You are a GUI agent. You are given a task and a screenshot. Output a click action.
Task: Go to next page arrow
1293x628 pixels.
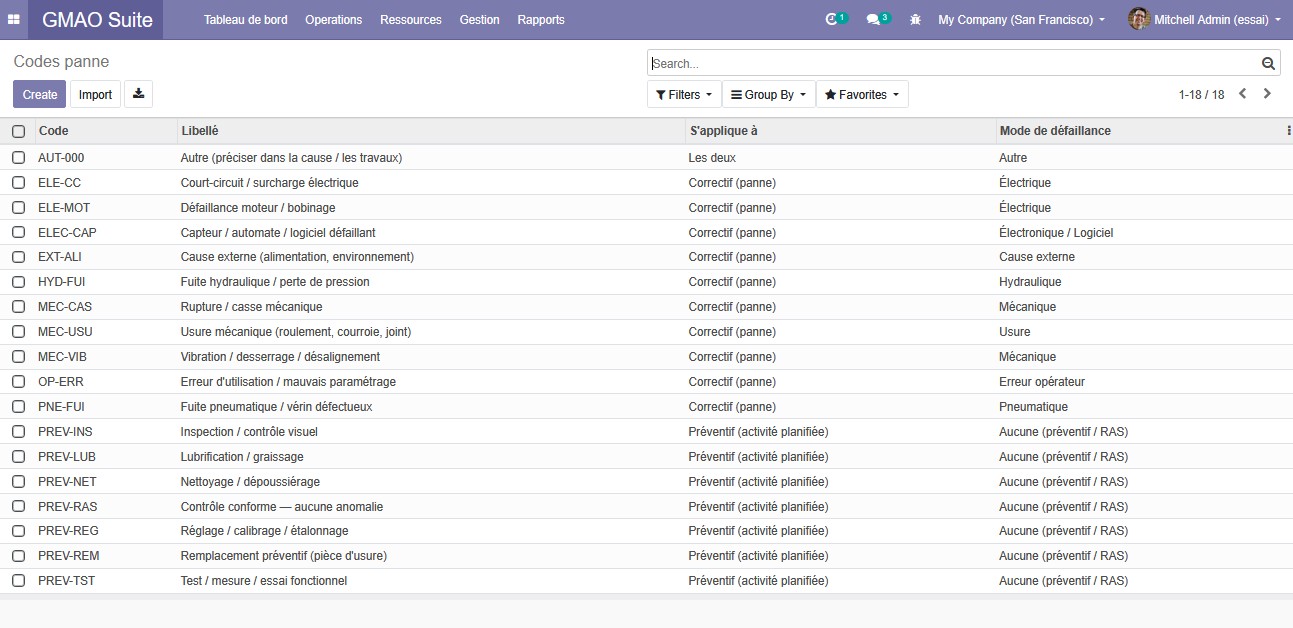pyautogui.click(x=1267, y=94)
